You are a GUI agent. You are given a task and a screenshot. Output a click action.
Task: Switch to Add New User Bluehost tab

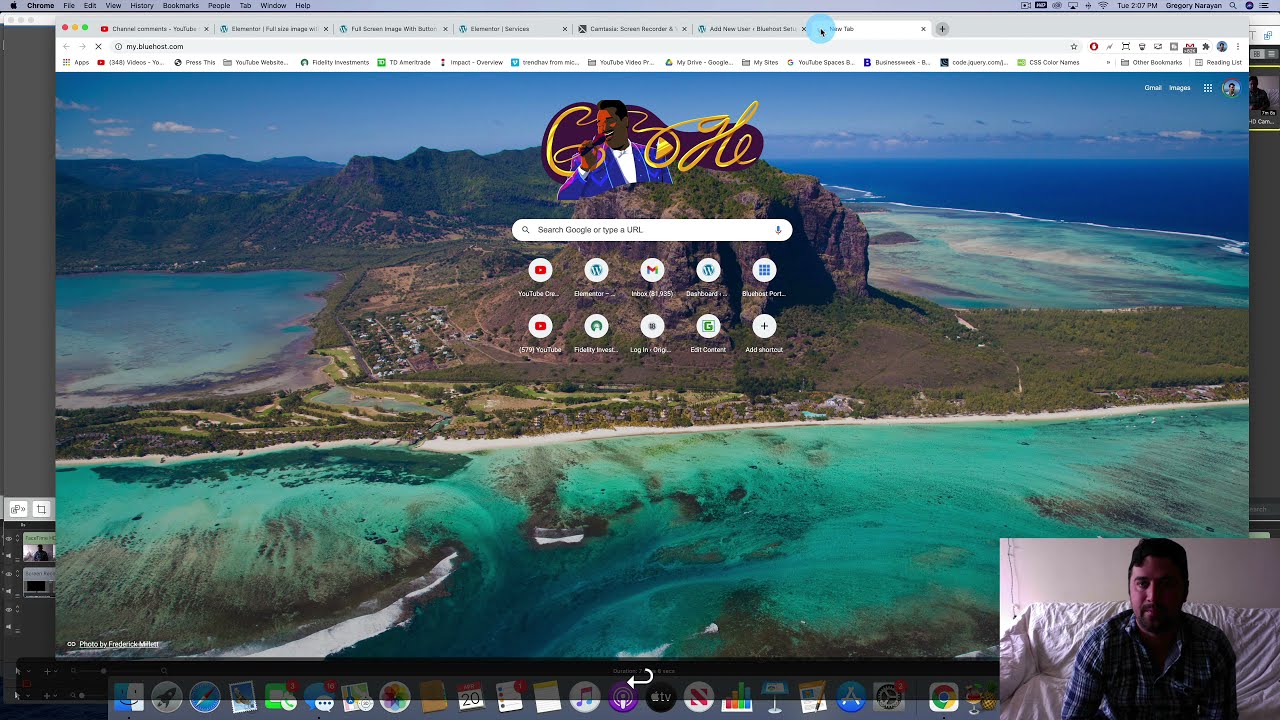[751, 29]
